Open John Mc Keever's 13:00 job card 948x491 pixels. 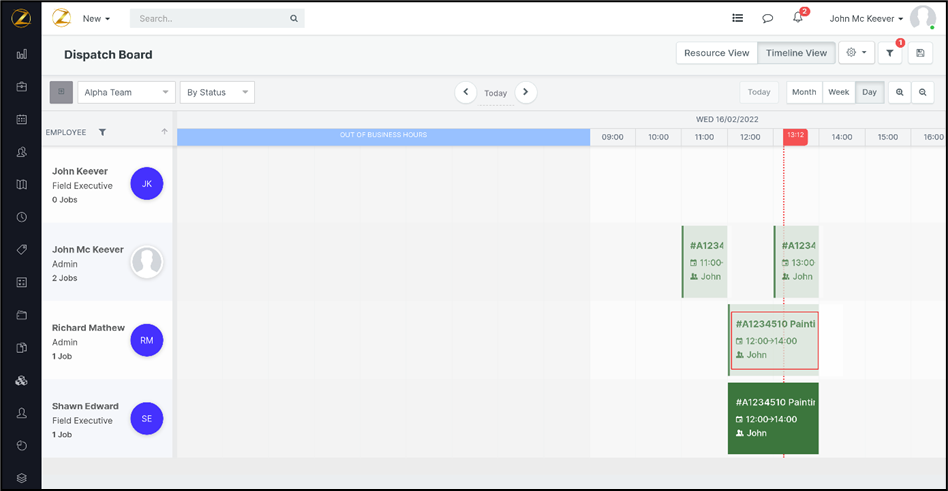click(x=796, y=262)
